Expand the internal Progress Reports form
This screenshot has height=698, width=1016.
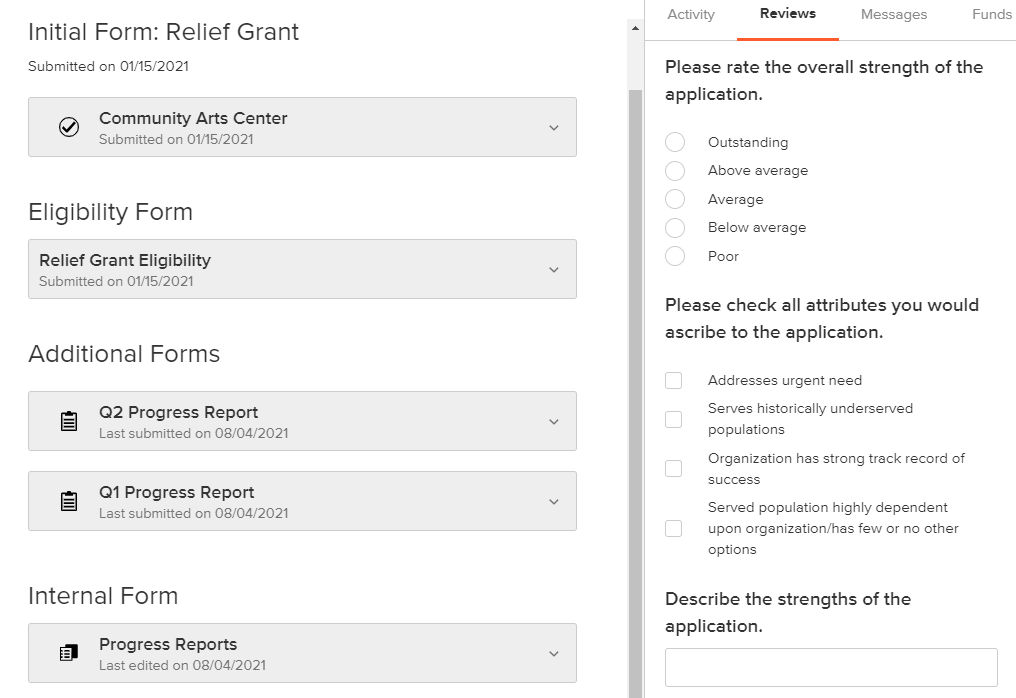(x=554, y=654)
